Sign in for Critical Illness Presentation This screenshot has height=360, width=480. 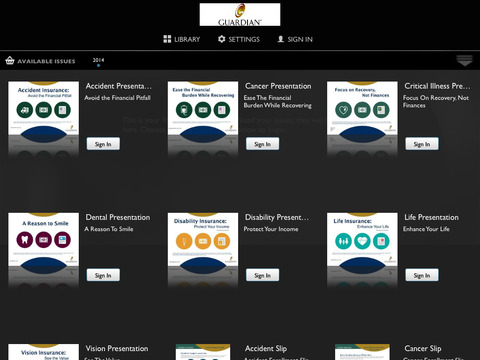click(422, 144)
